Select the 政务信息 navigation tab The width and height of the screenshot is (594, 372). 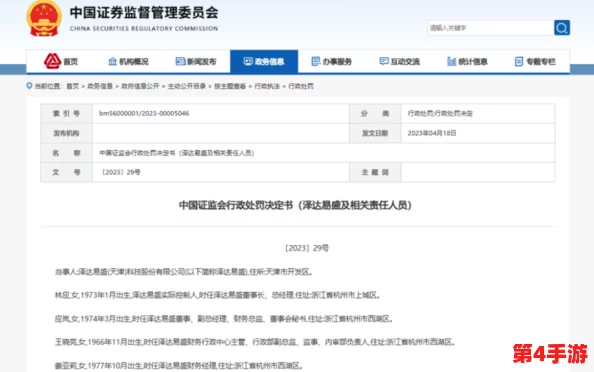point(264,61)
